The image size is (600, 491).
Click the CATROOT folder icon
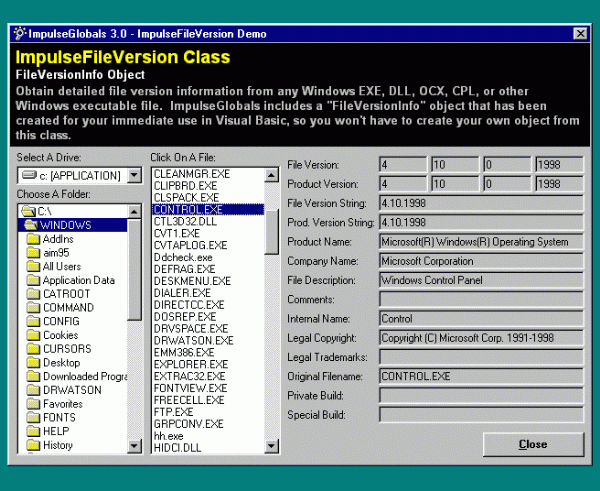tap(34, 294)
